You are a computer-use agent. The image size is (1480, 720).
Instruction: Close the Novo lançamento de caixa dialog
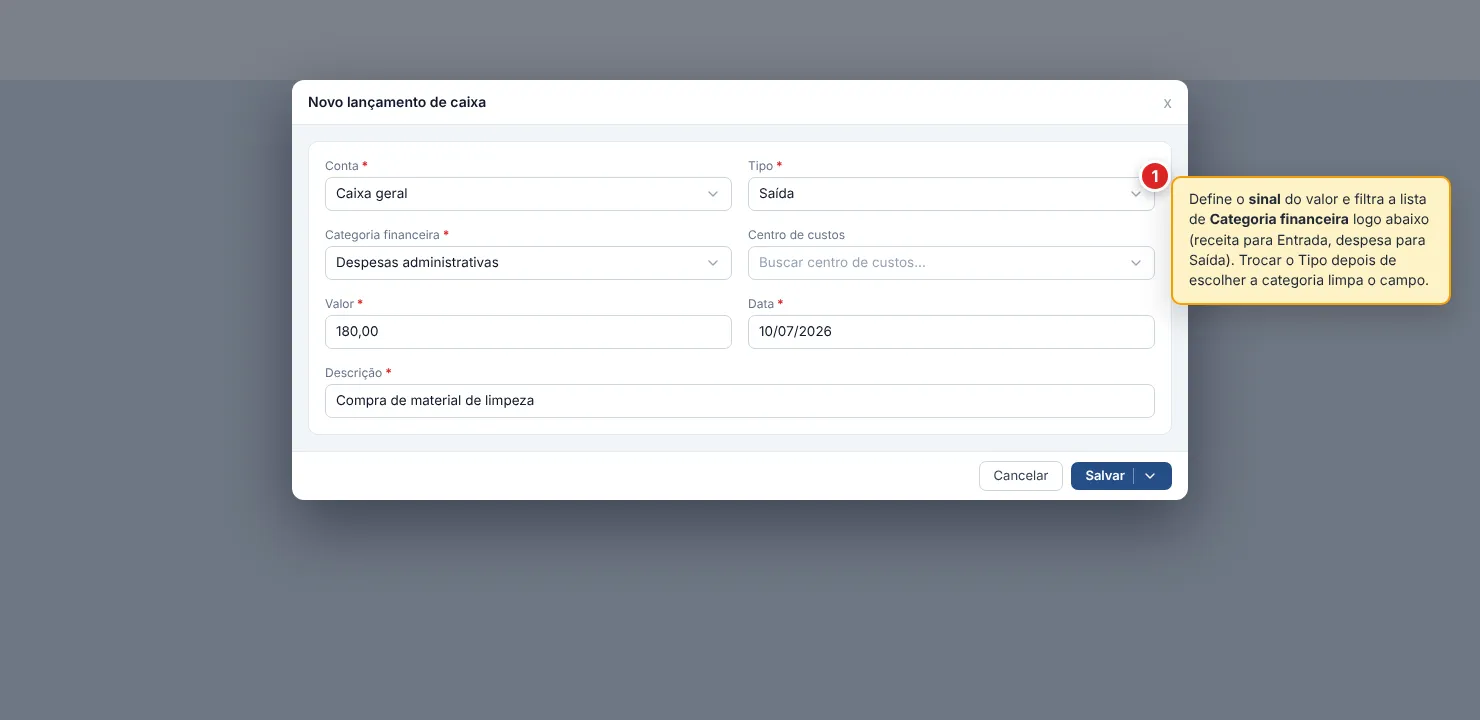point(1167,103)
